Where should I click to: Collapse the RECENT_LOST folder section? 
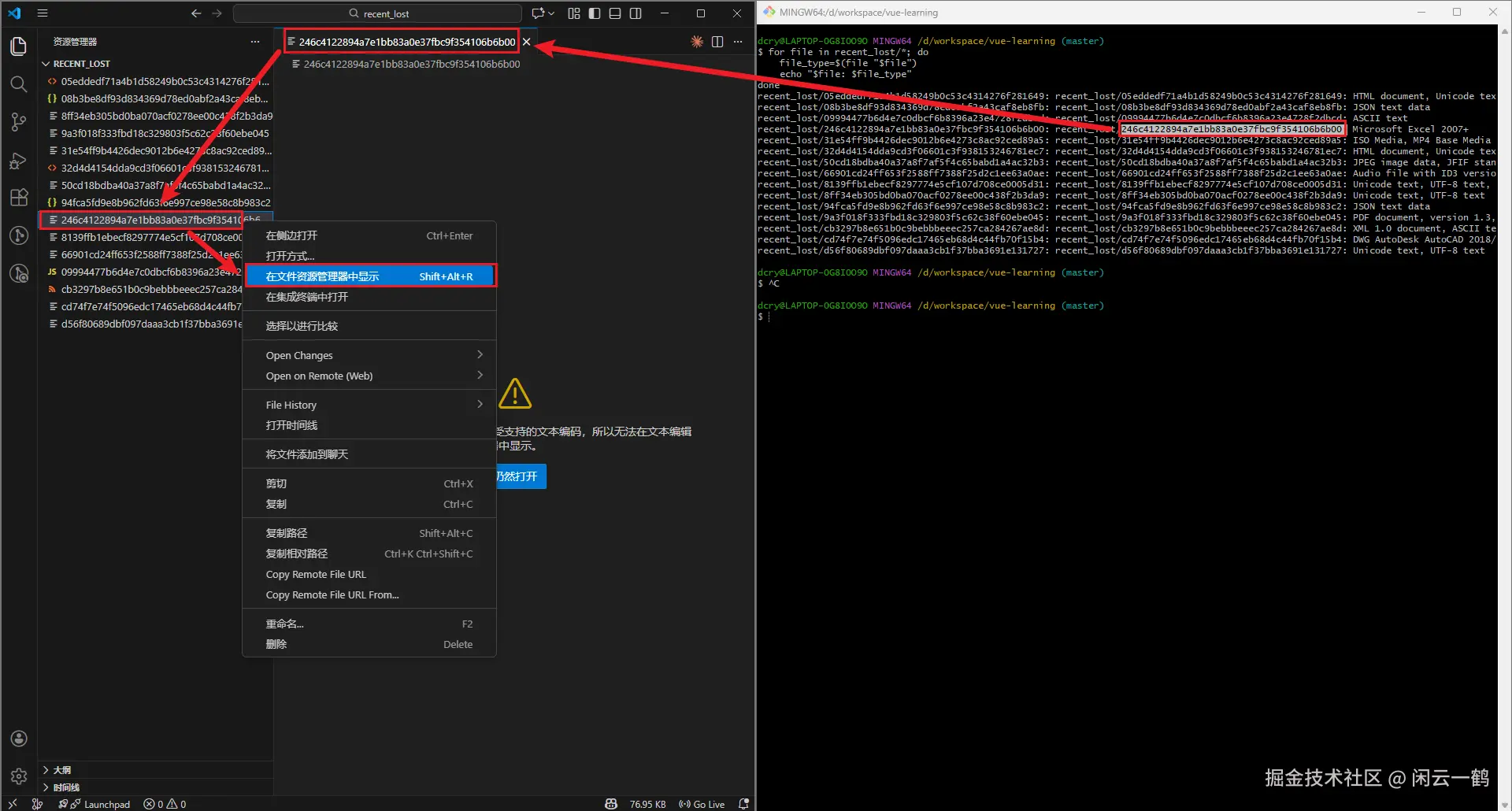(x=156, y=64)
